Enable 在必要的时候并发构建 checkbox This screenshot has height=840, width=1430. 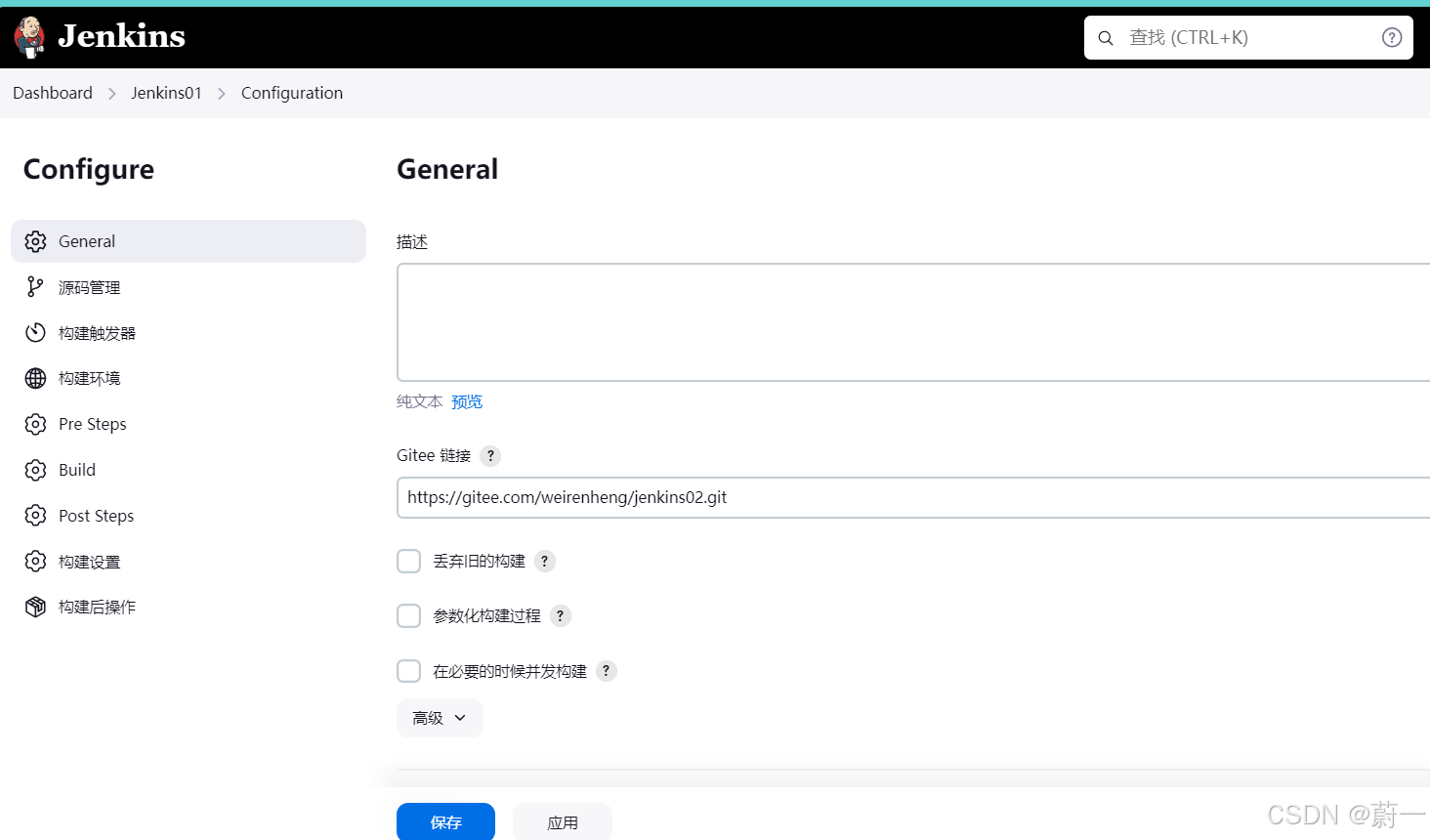coord(409,671)
